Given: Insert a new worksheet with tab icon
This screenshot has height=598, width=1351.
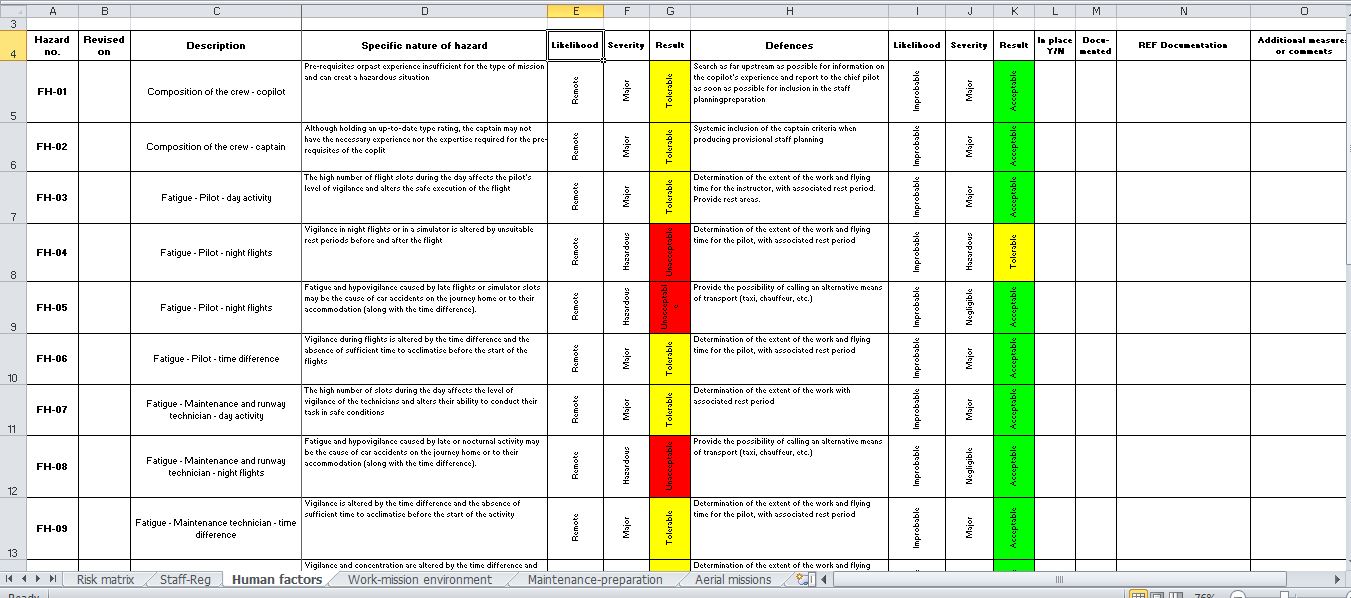Looking at the screenshot, I should click(x=802, y=579).
